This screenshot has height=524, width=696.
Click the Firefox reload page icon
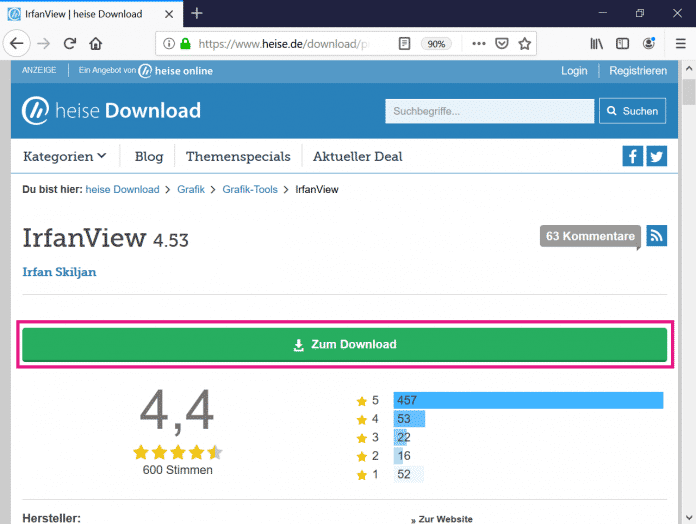click(70, 44)
